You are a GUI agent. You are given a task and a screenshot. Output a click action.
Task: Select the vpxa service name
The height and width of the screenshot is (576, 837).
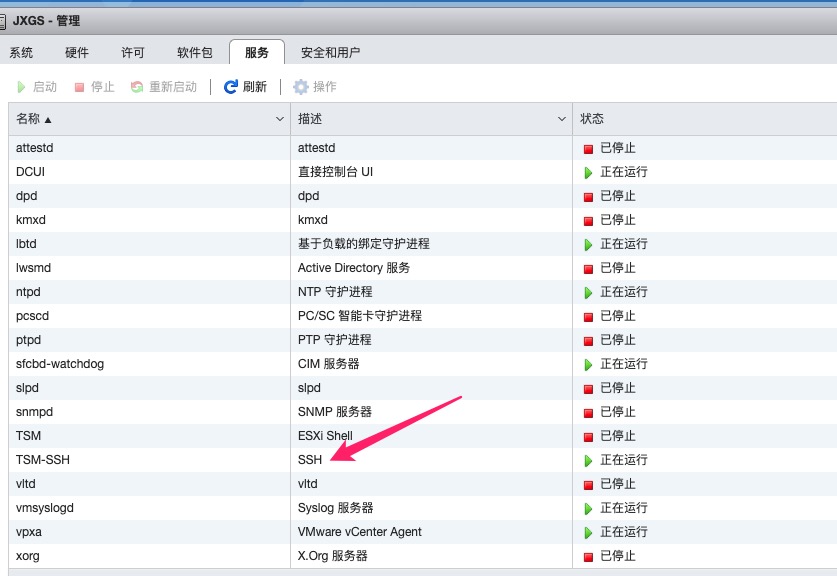(x=29, y=532)
